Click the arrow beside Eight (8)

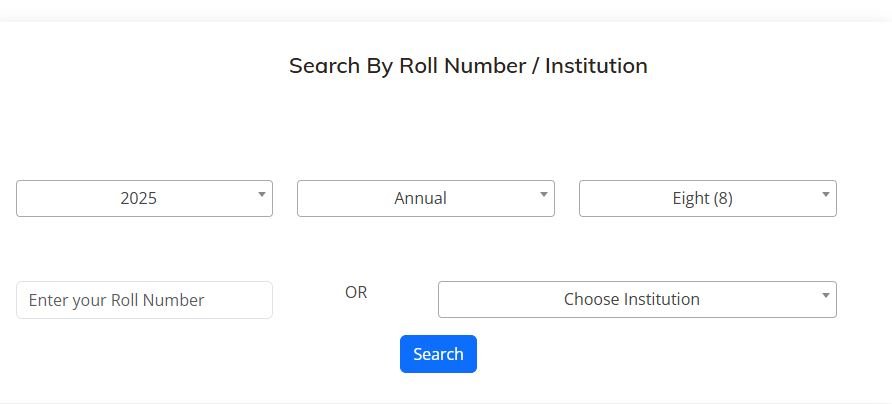tap(826, 194)
